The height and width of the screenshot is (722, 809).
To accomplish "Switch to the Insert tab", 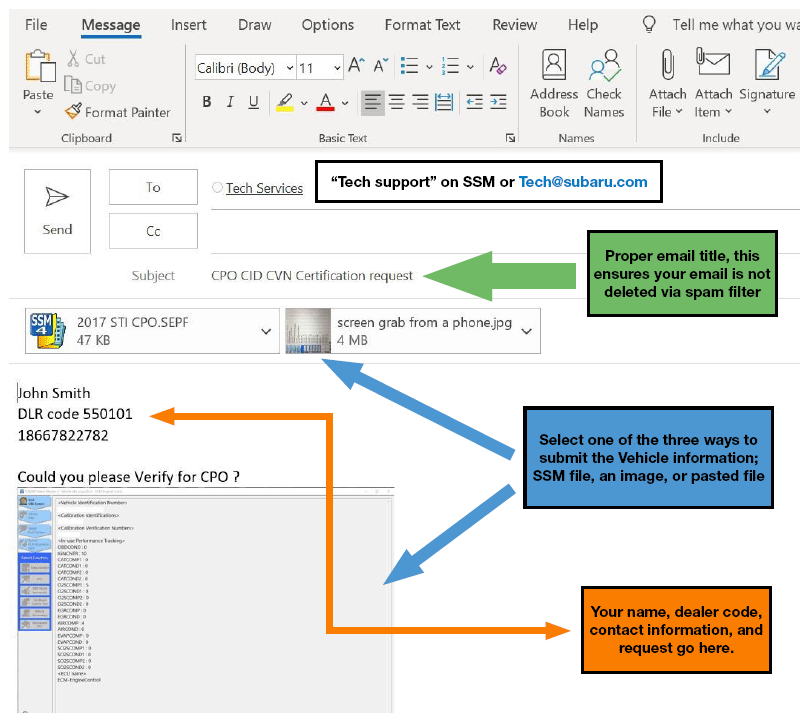I will tap(189, 25).
